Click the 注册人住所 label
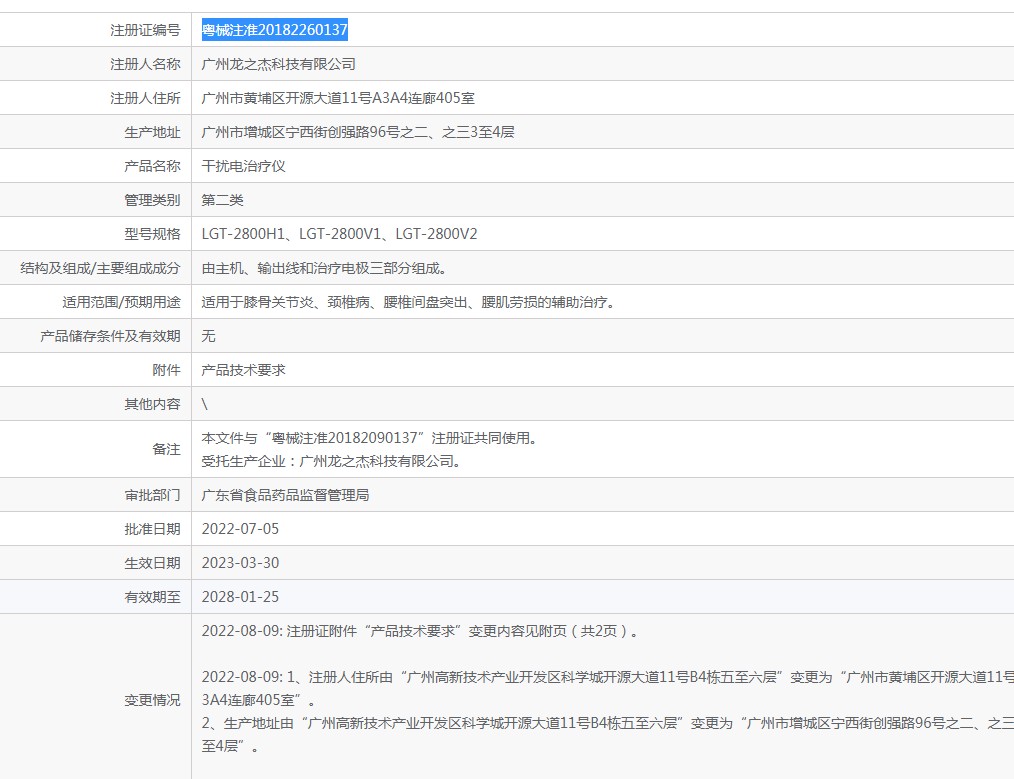Screen dimensions: 1014x779 point(146,98)
